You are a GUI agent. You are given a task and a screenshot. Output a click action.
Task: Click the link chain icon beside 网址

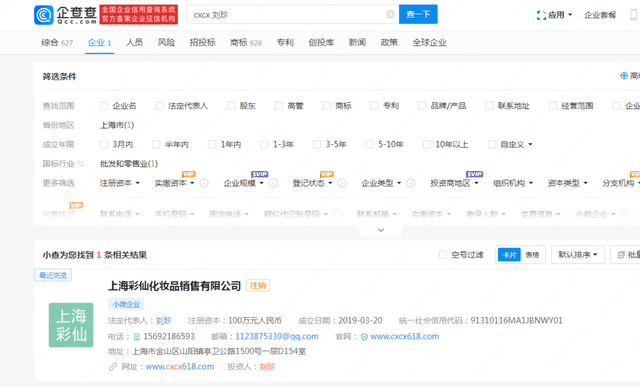113,367
